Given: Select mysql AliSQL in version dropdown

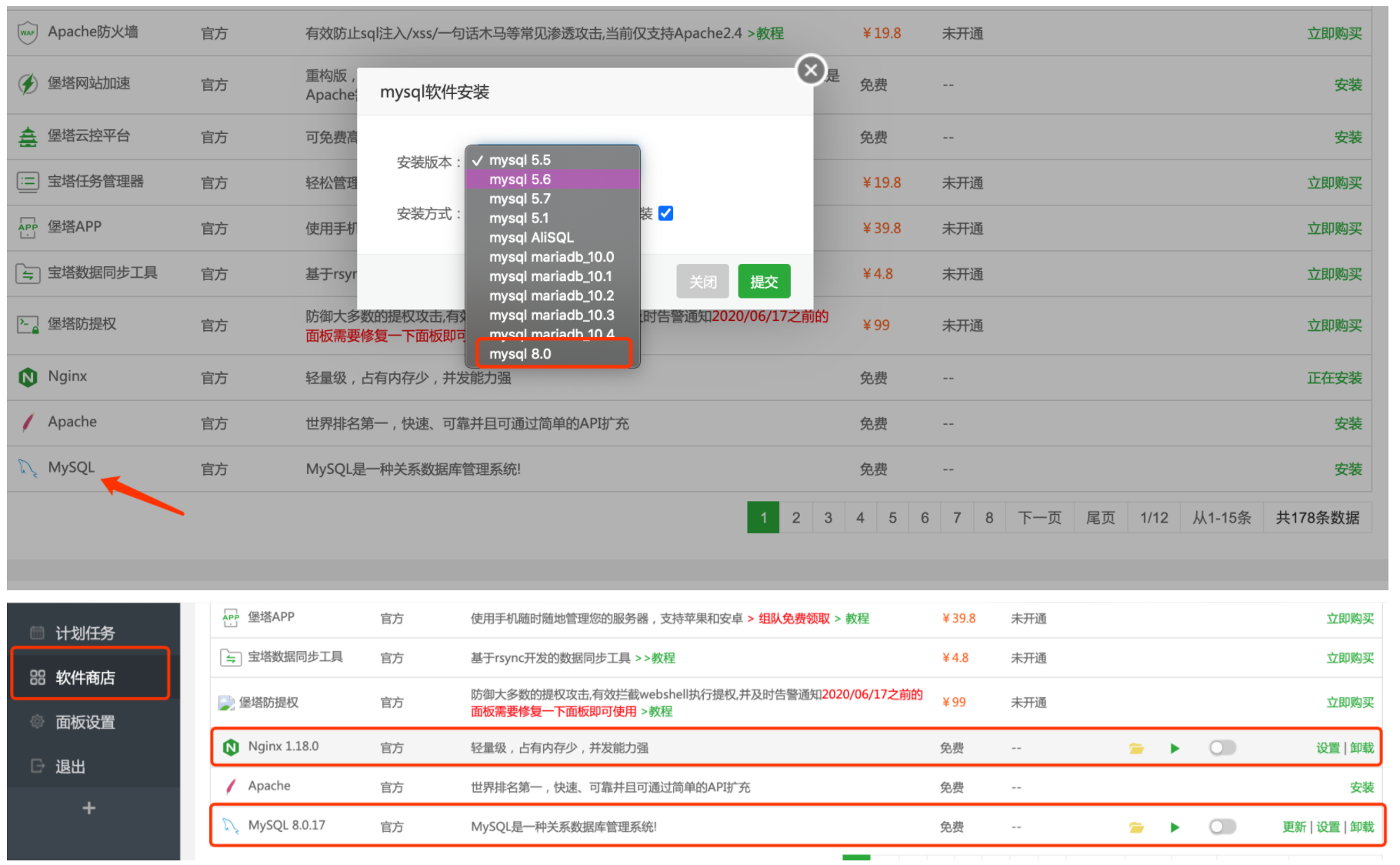Looking at the screenshot, I should pos(552,237).
